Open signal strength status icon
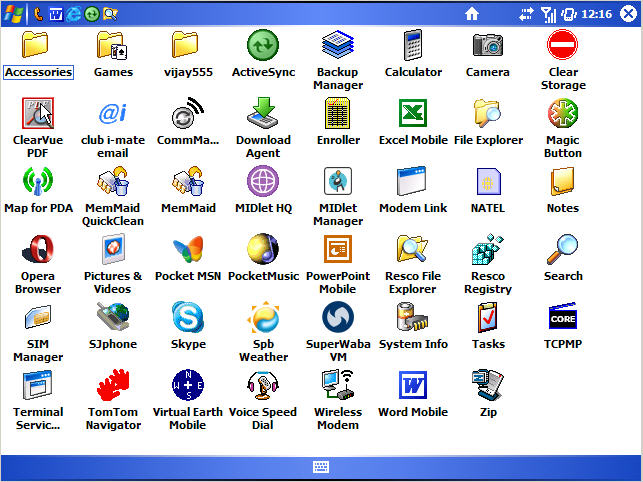 pos(548,14)
